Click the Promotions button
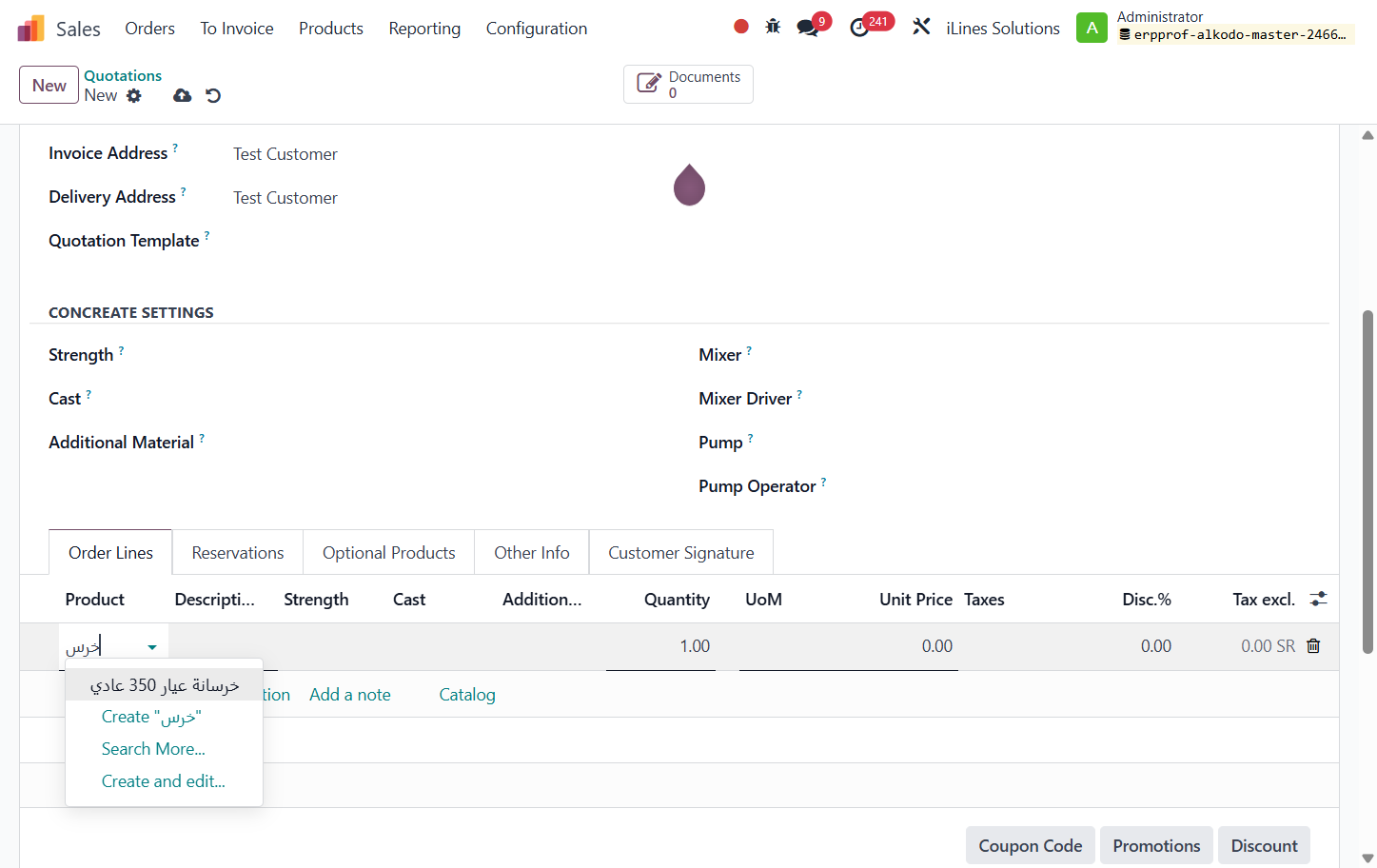This screenshot has width=1377, height=868. point(1156,846)
